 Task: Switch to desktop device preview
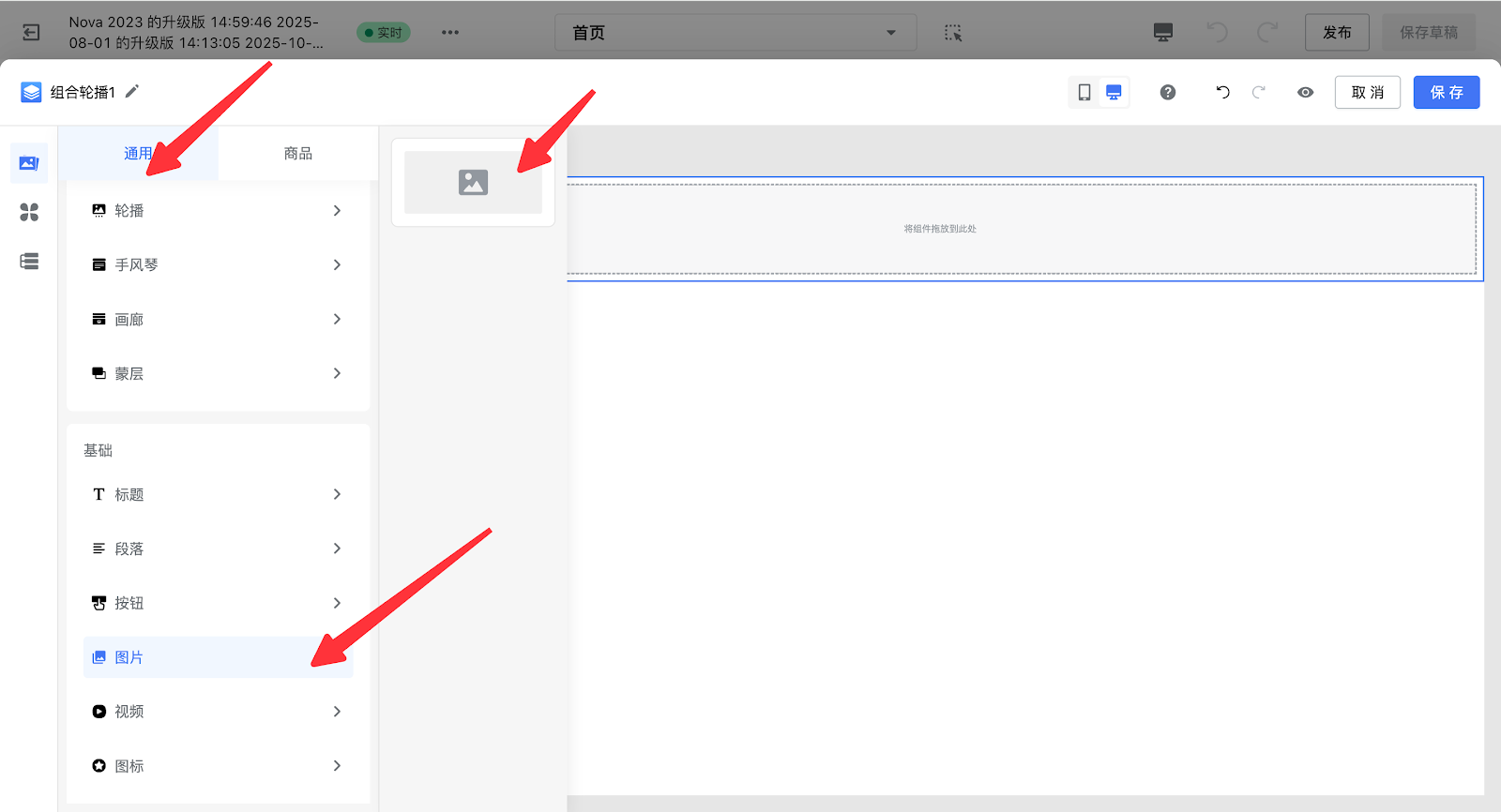[1114, 92]
